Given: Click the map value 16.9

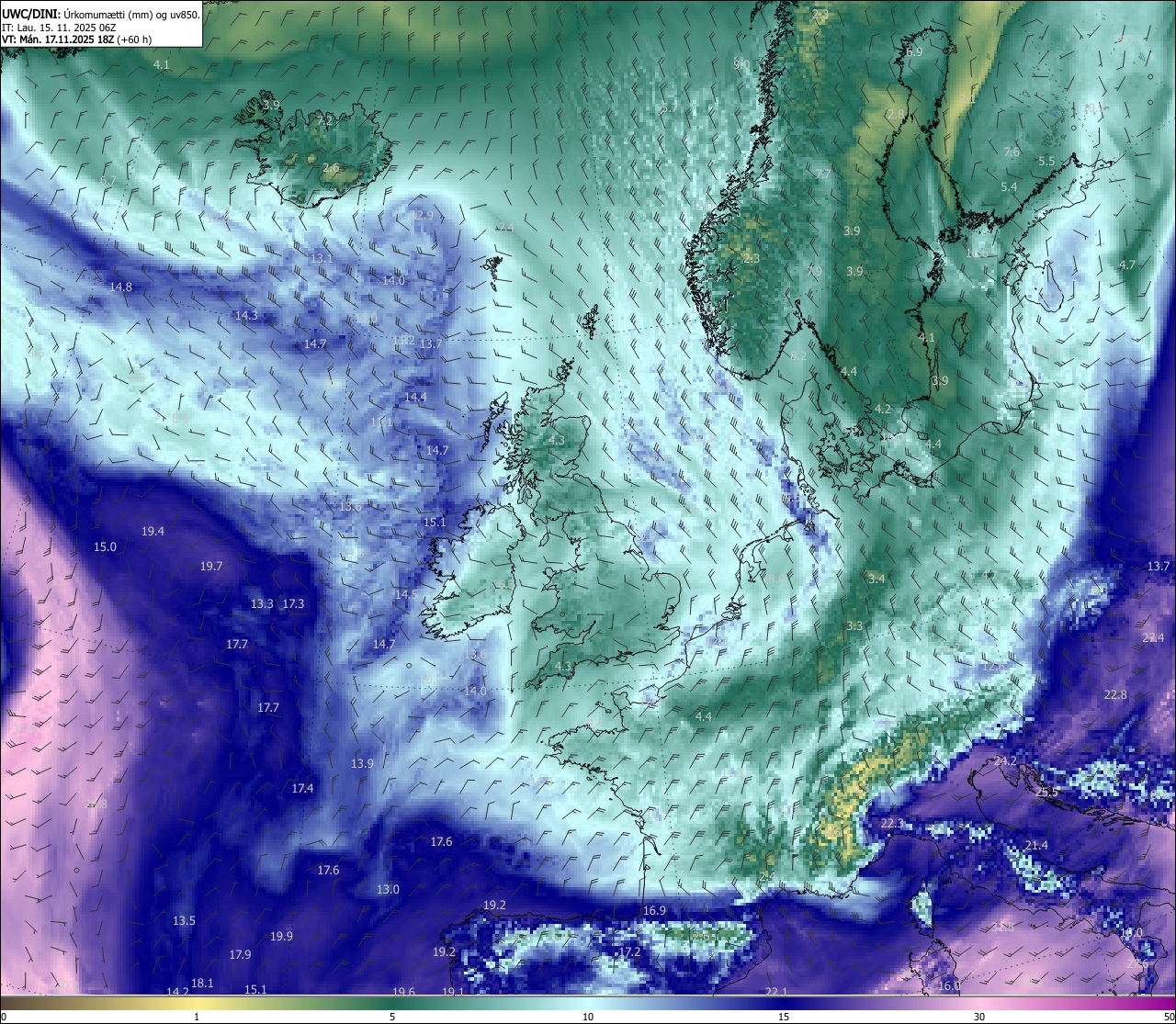Looking at the screenshot, I should [x=654, y=910].
